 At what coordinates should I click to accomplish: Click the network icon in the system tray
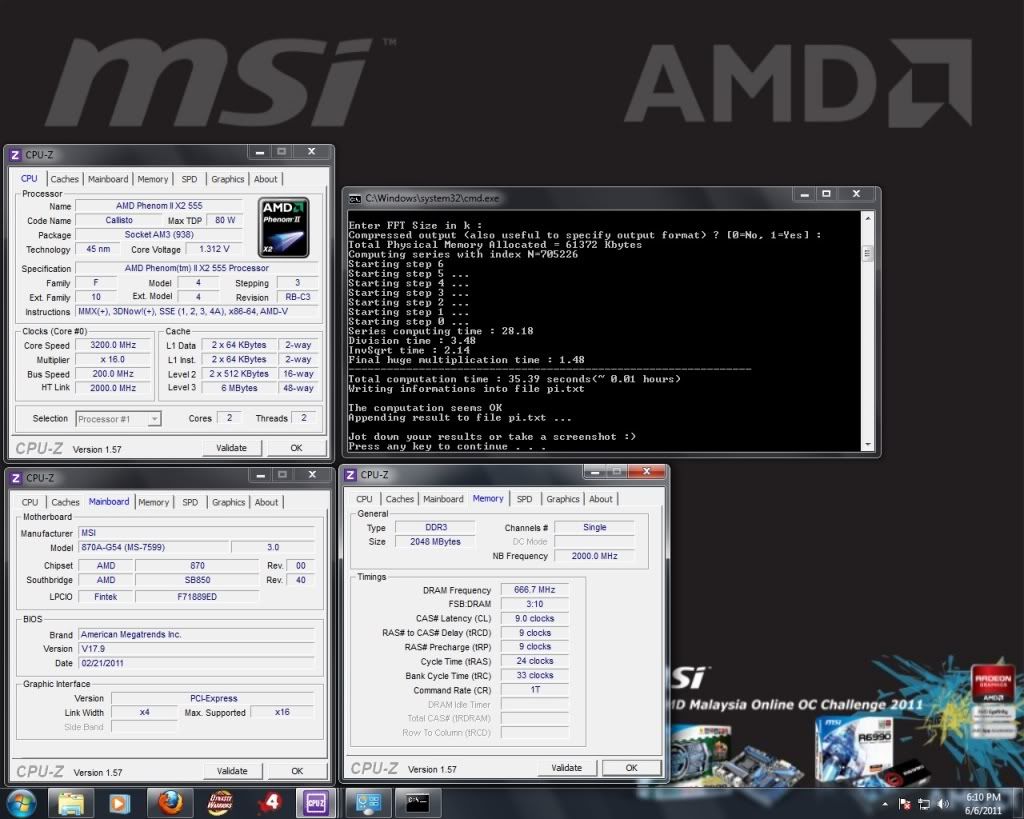(x=923, y=803)
